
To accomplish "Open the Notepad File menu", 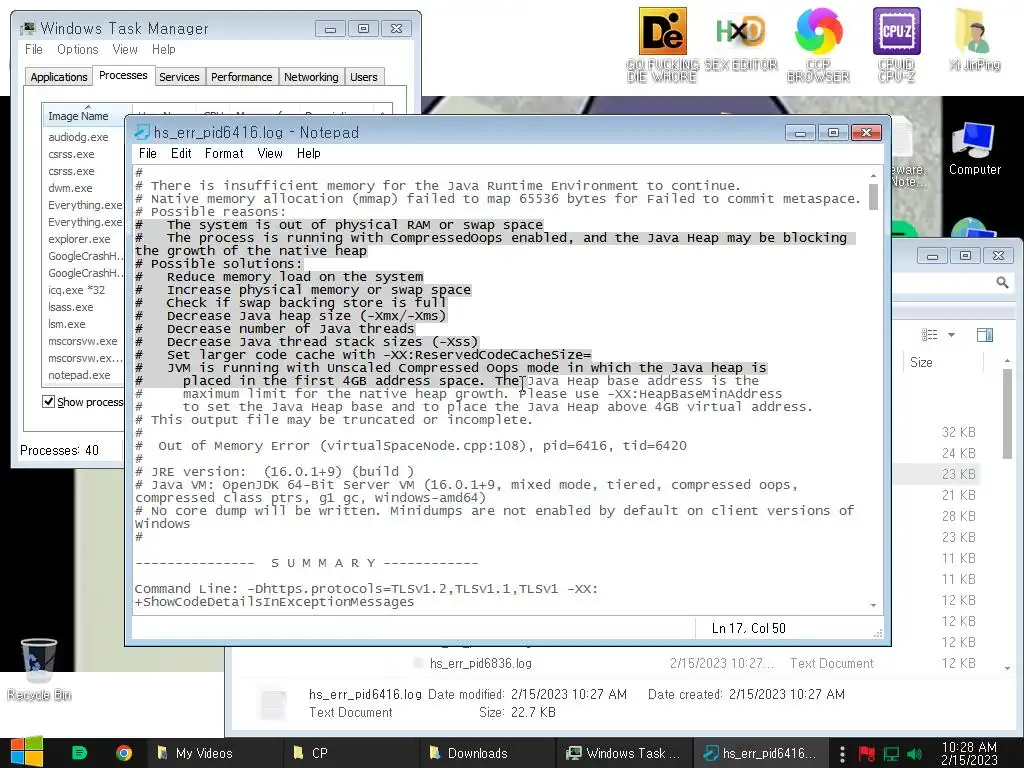I will (x=148, y=153).
